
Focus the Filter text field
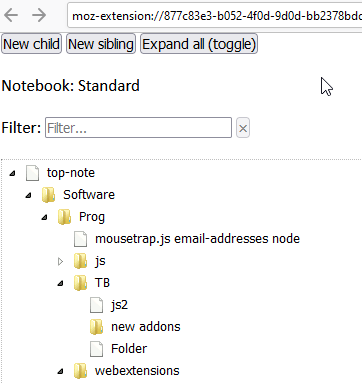[x=138, y=128]
